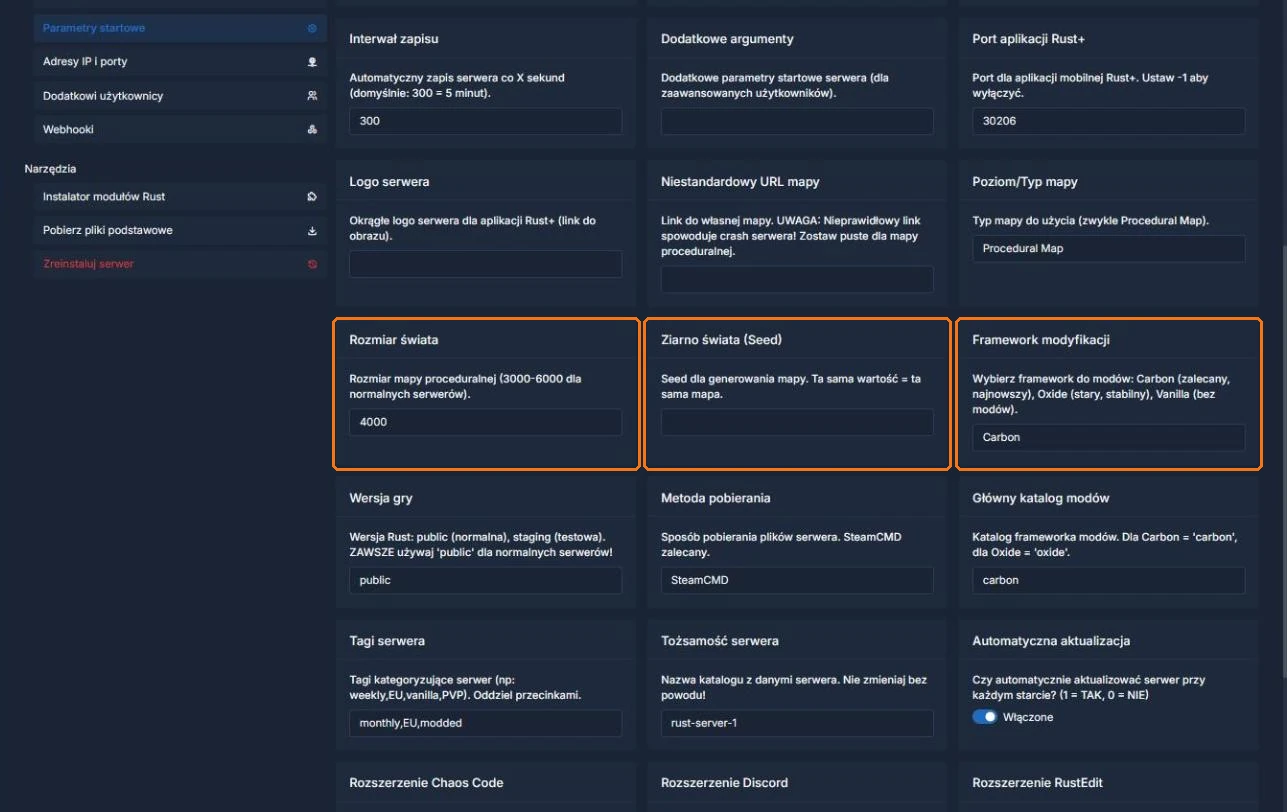
Task: Click the gear icon beside Parametry startowe
Action: click(312, 28)
